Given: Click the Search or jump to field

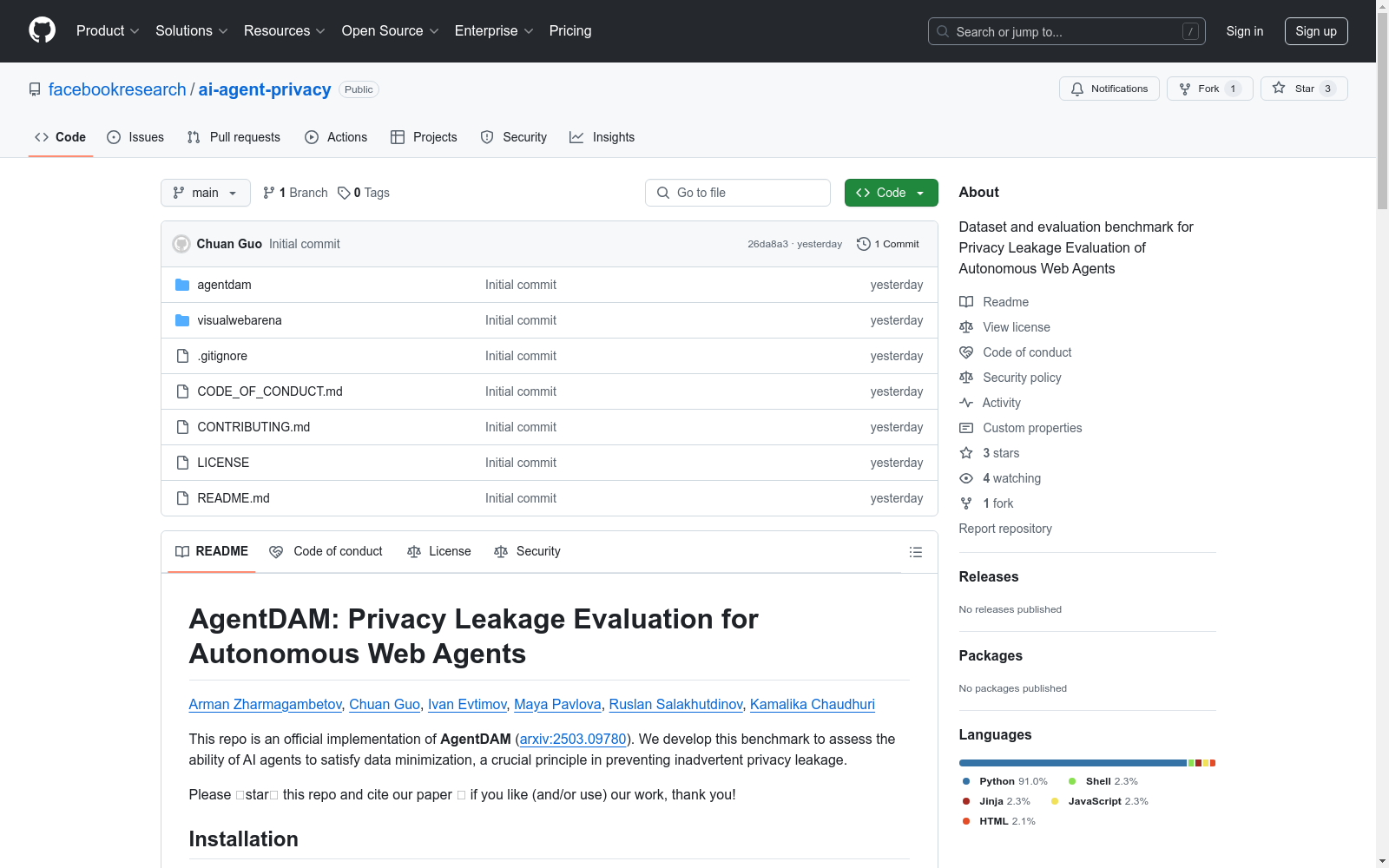Looking at the screenshot, I should click(1067, 31).
